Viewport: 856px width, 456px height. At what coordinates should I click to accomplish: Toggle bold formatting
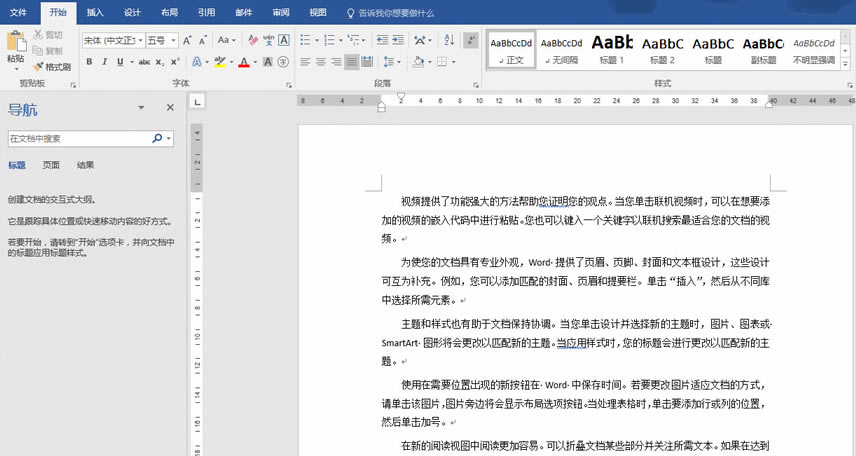[89, 62]
